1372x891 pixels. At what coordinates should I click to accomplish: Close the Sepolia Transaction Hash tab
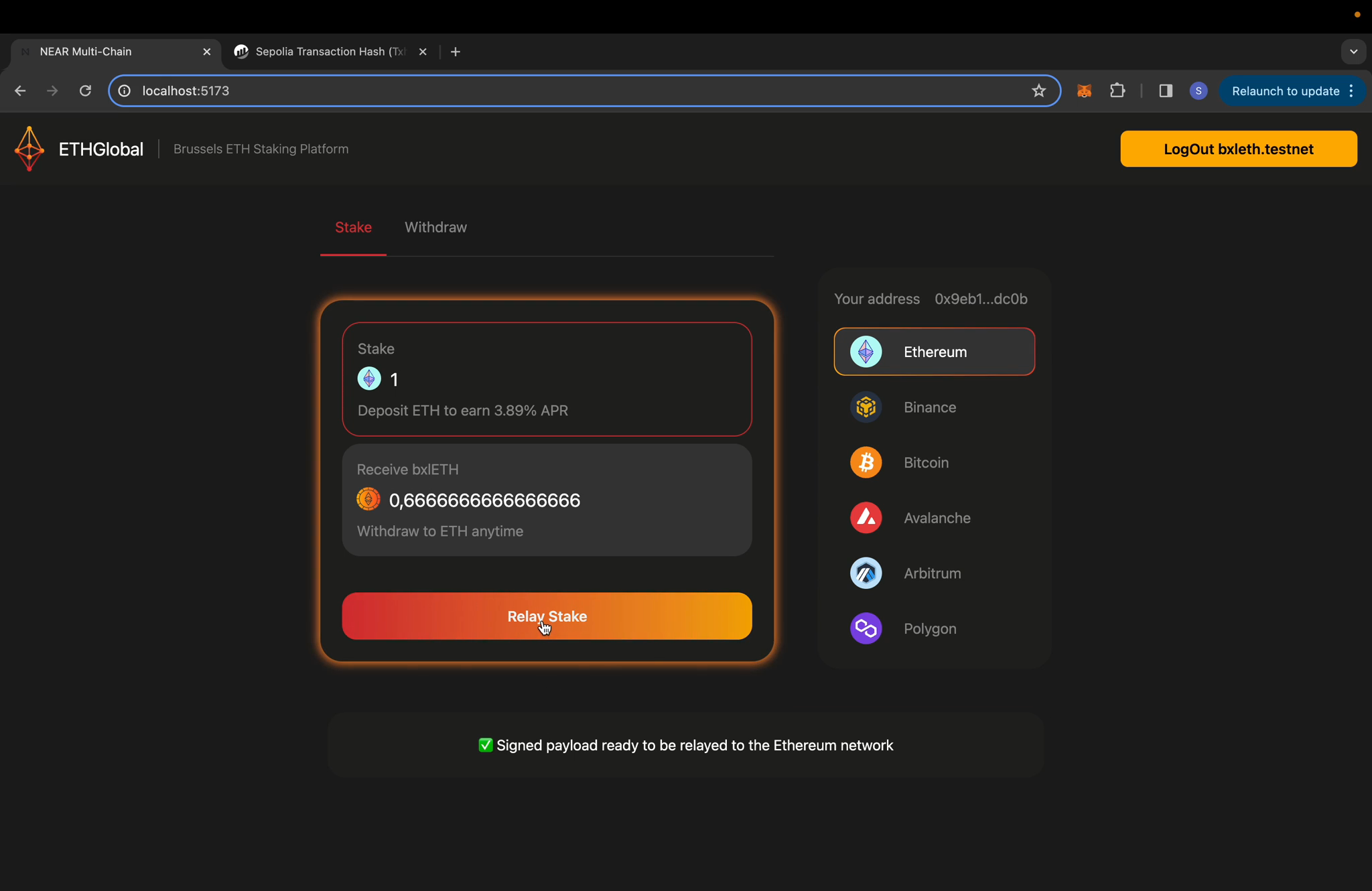pyautogui.click(x=423, y=52)
